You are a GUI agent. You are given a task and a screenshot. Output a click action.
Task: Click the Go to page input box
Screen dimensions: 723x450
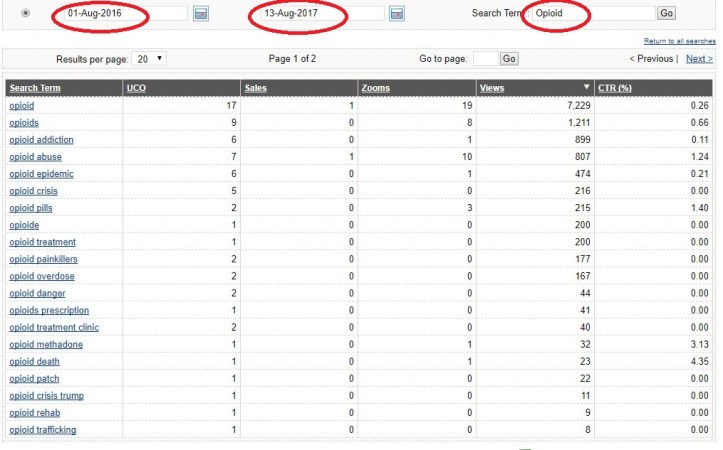pyautogui.click(x=484, y=59)
